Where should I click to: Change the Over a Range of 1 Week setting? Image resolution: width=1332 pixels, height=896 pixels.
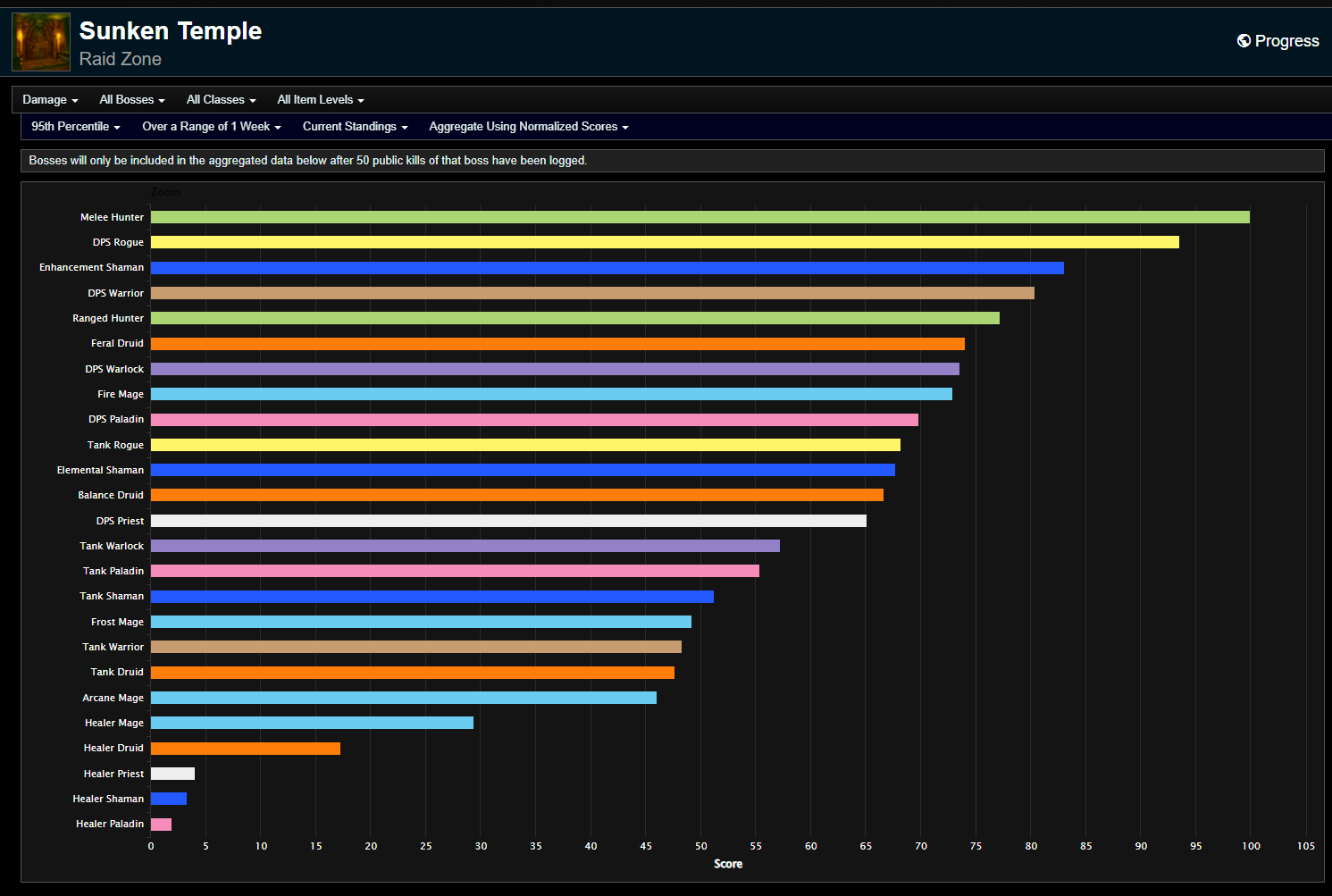[x=211, y=126]
